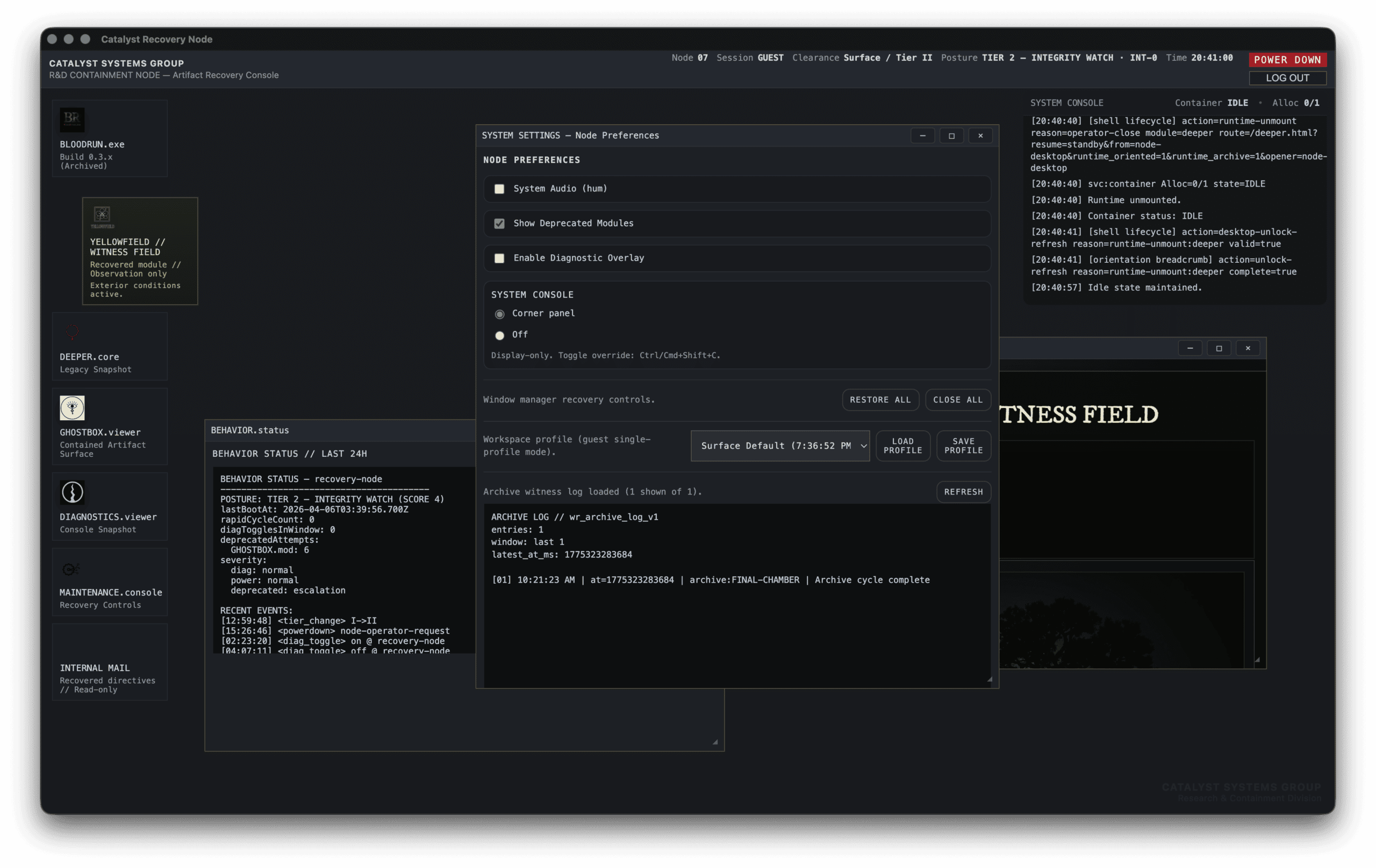The image size is (1376, 868).
Task: Refresh the archive witness log
Action: pyautogui.click(x=963, y=491)
